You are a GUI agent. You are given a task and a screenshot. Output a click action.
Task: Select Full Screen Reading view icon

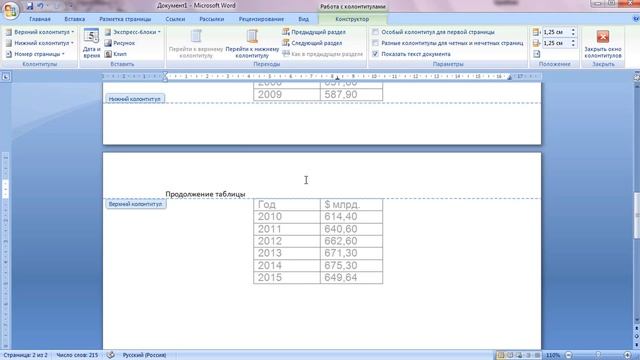(510, 355)
